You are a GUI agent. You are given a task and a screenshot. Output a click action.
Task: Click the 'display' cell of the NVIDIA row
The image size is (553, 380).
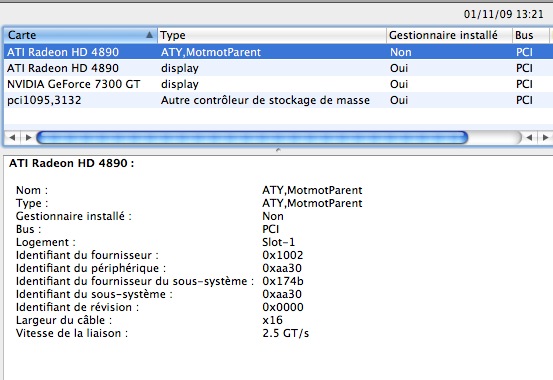pyautogui.click(x=180, y=84)
